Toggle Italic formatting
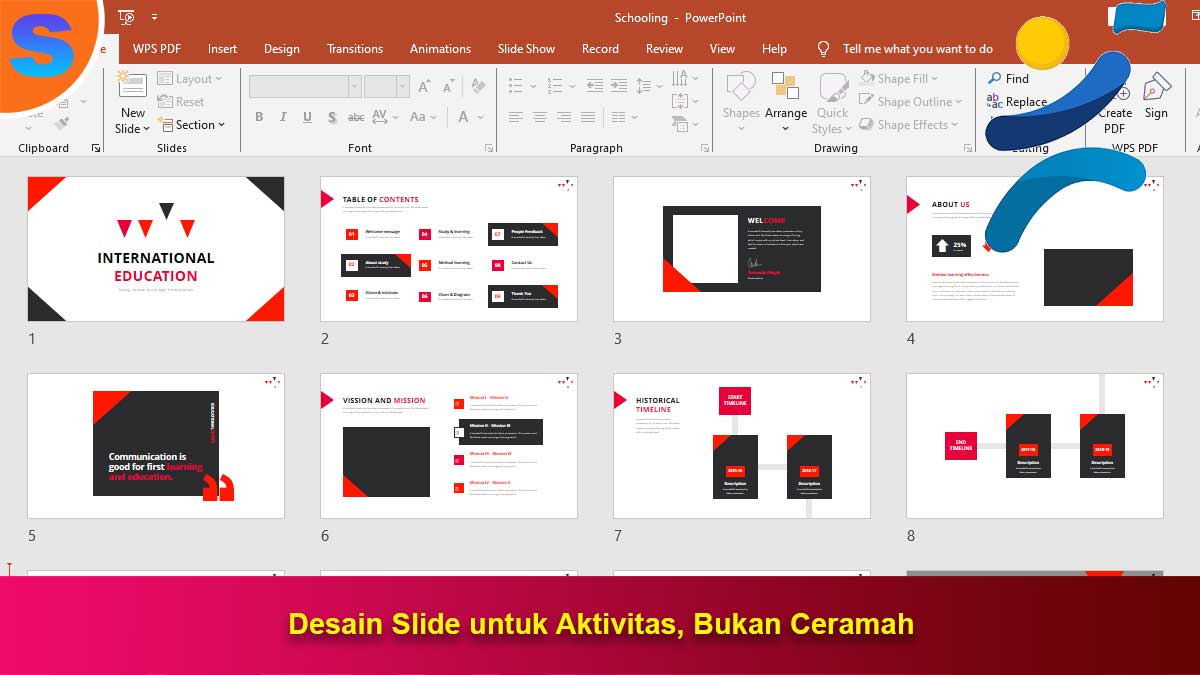 point(283,117)
